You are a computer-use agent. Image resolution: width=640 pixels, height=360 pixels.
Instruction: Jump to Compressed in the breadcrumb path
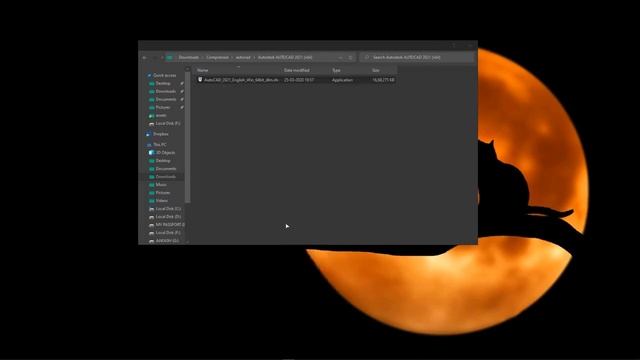[x=218, y=58]
